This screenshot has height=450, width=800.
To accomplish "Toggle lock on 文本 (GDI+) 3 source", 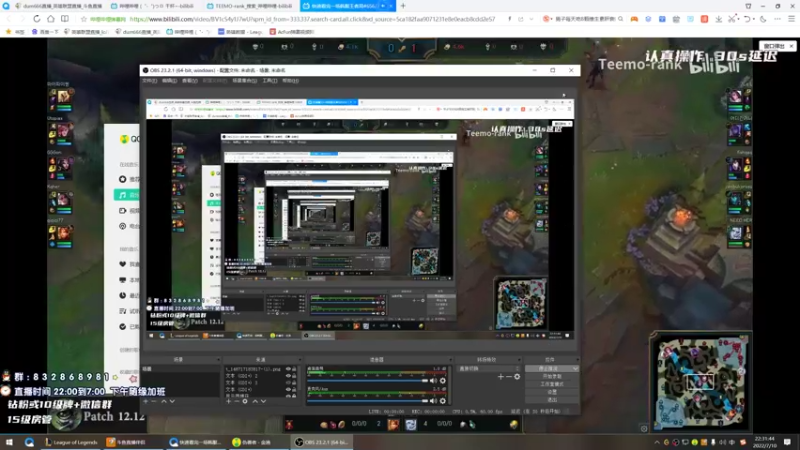I will (294, 383).
